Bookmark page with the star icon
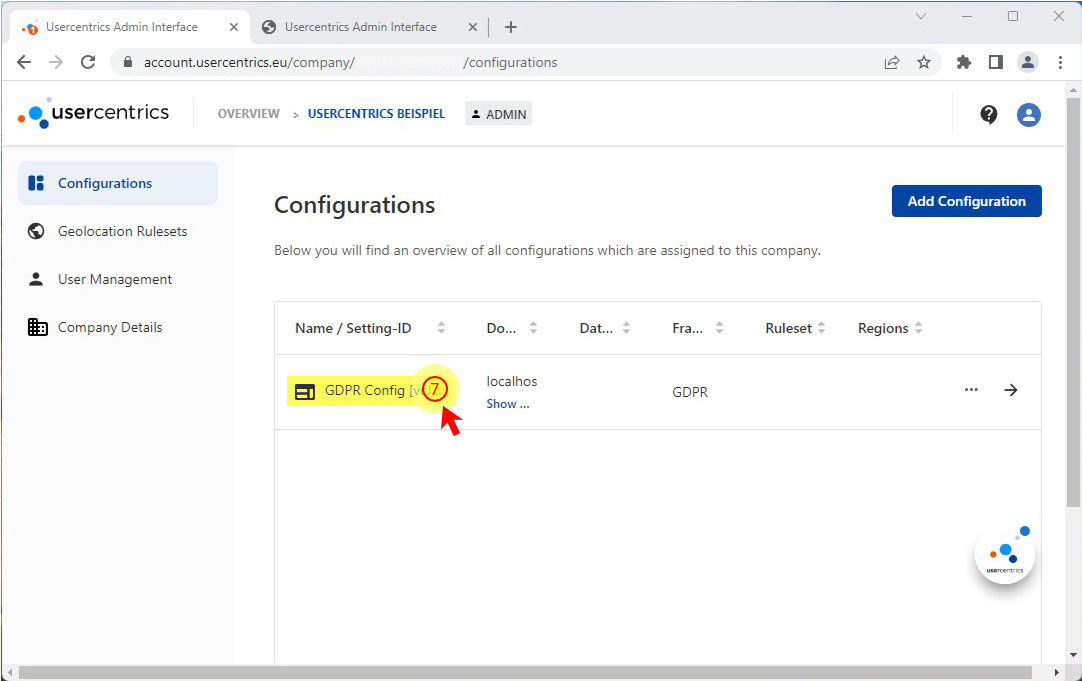Screen dimensions: 1082x681 point(924,62)
